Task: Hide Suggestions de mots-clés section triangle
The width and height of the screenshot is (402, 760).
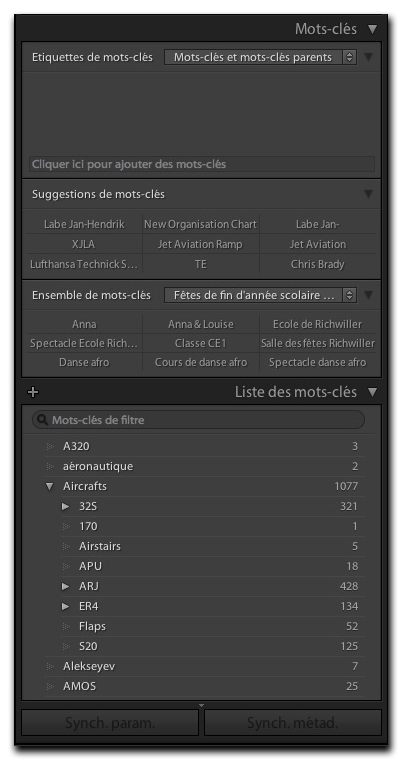Action: 369,194
